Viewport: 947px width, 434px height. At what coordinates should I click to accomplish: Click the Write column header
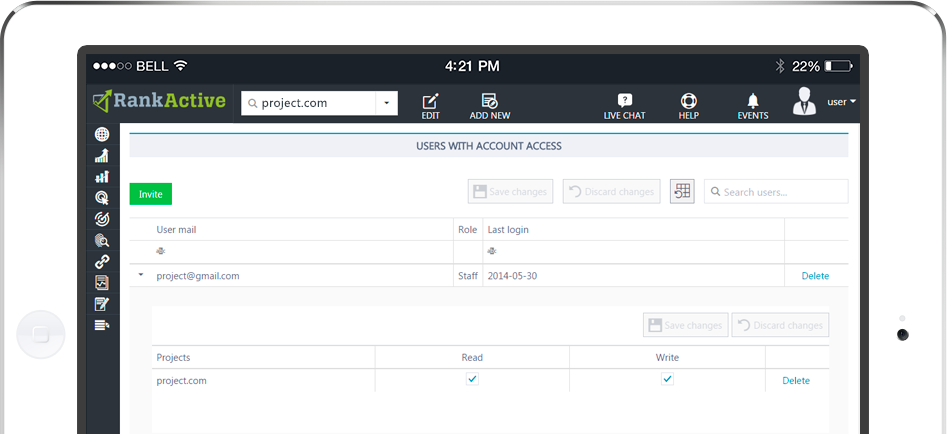(667, 357)
